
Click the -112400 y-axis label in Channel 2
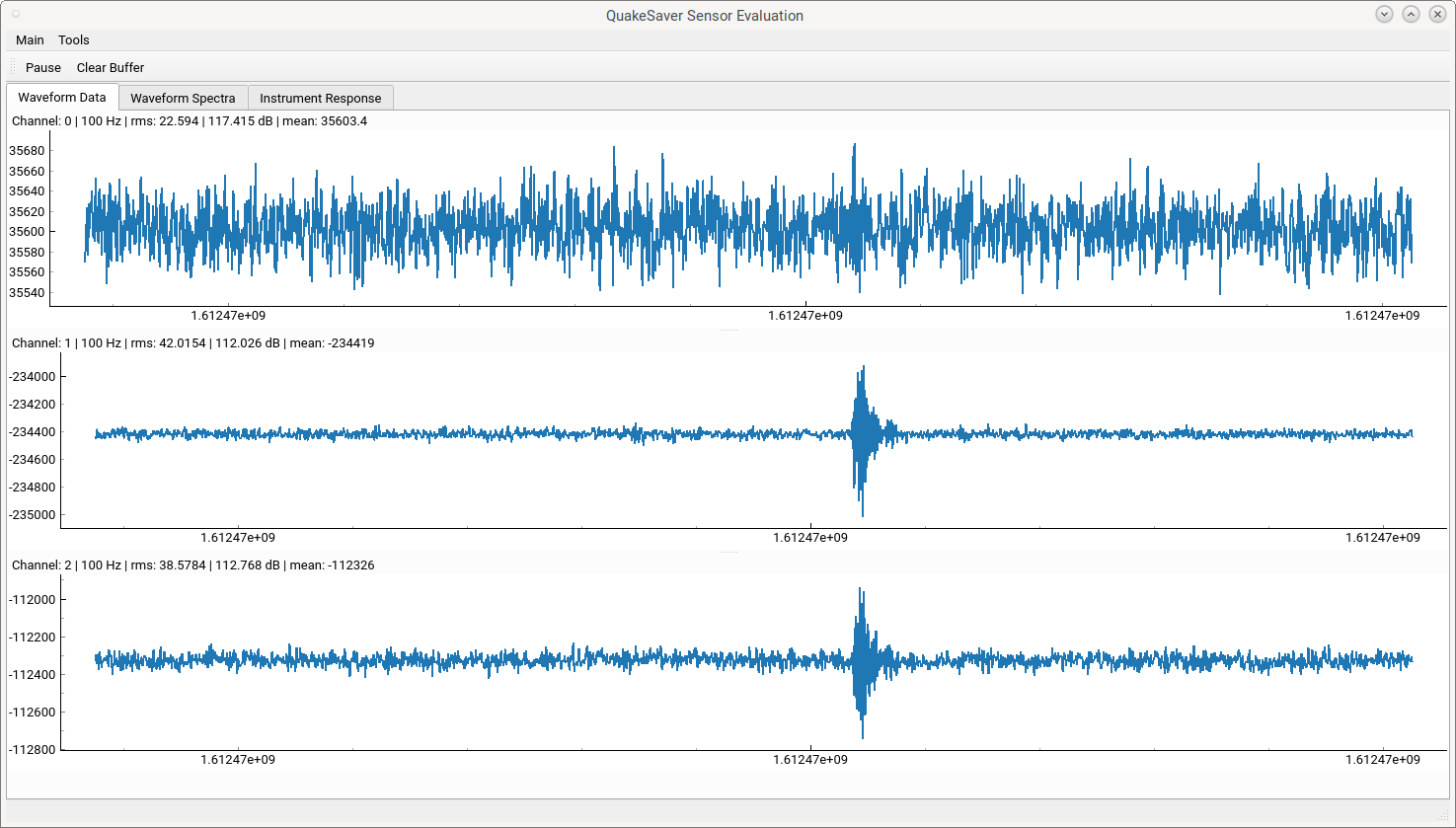click(33, 675)
